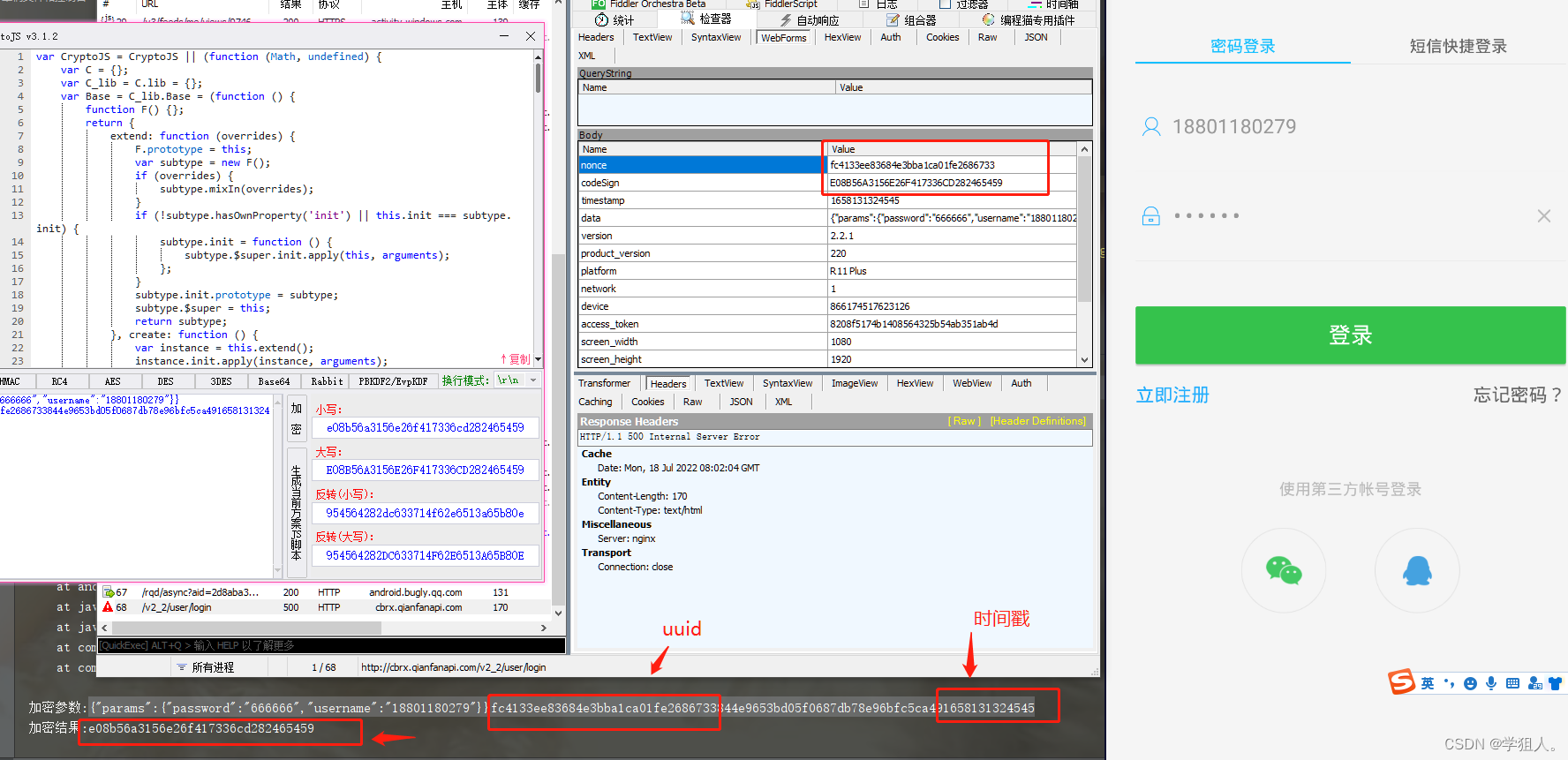The width and height of the screenshot is (1568, 760).
Task: Select the Rabbit algorithm tab
Action: 327,381
